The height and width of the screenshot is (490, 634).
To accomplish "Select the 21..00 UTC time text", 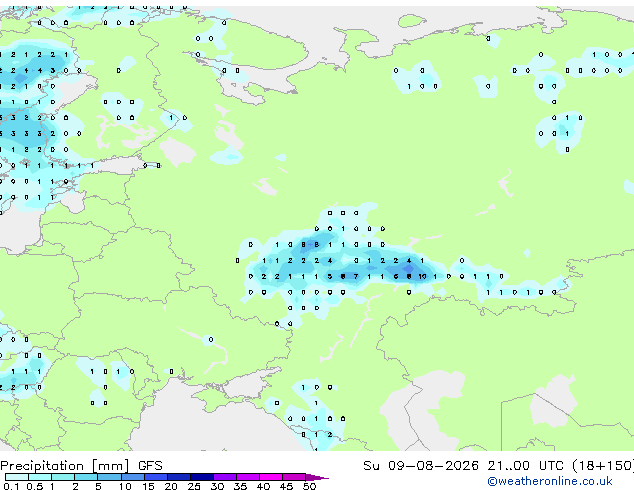I will coord(525,466).
